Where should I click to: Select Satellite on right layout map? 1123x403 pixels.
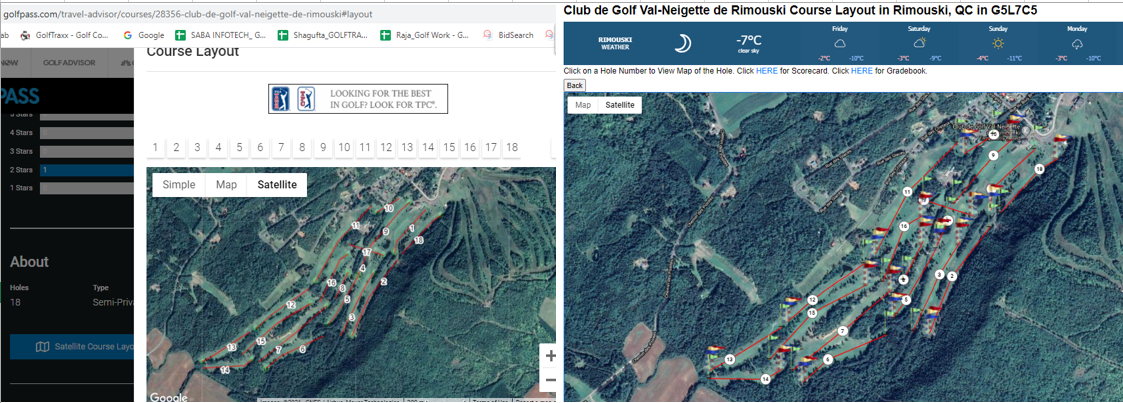tap(621, 105)
